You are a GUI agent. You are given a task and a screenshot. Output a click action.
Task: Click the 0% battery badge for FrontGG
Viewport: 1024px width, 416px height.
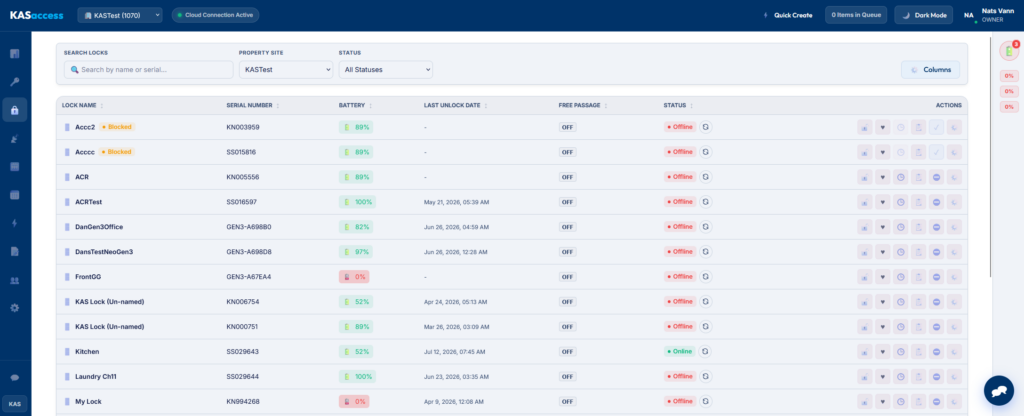tap(354, 276)
